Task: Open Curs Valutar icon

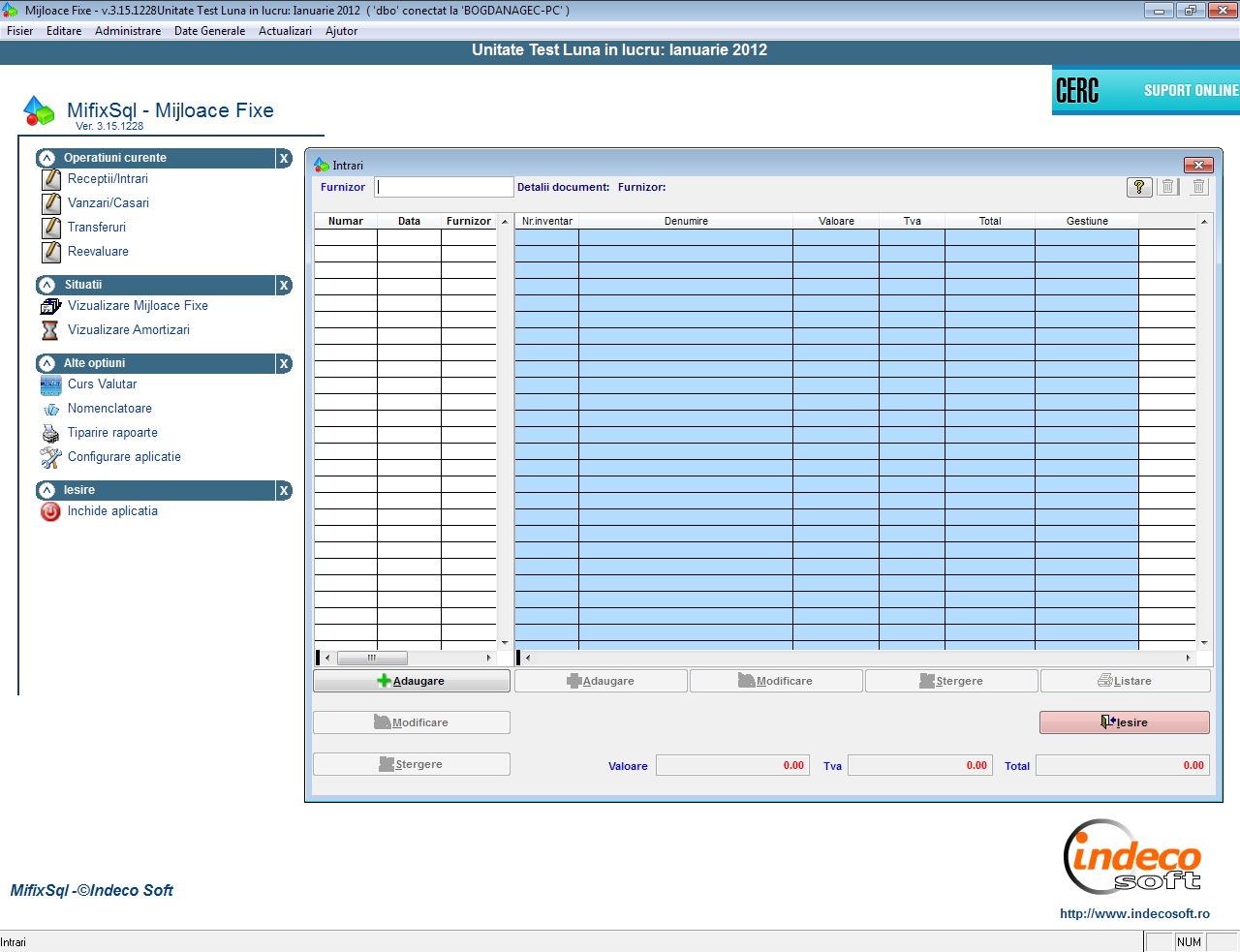Action: [50, 385]
